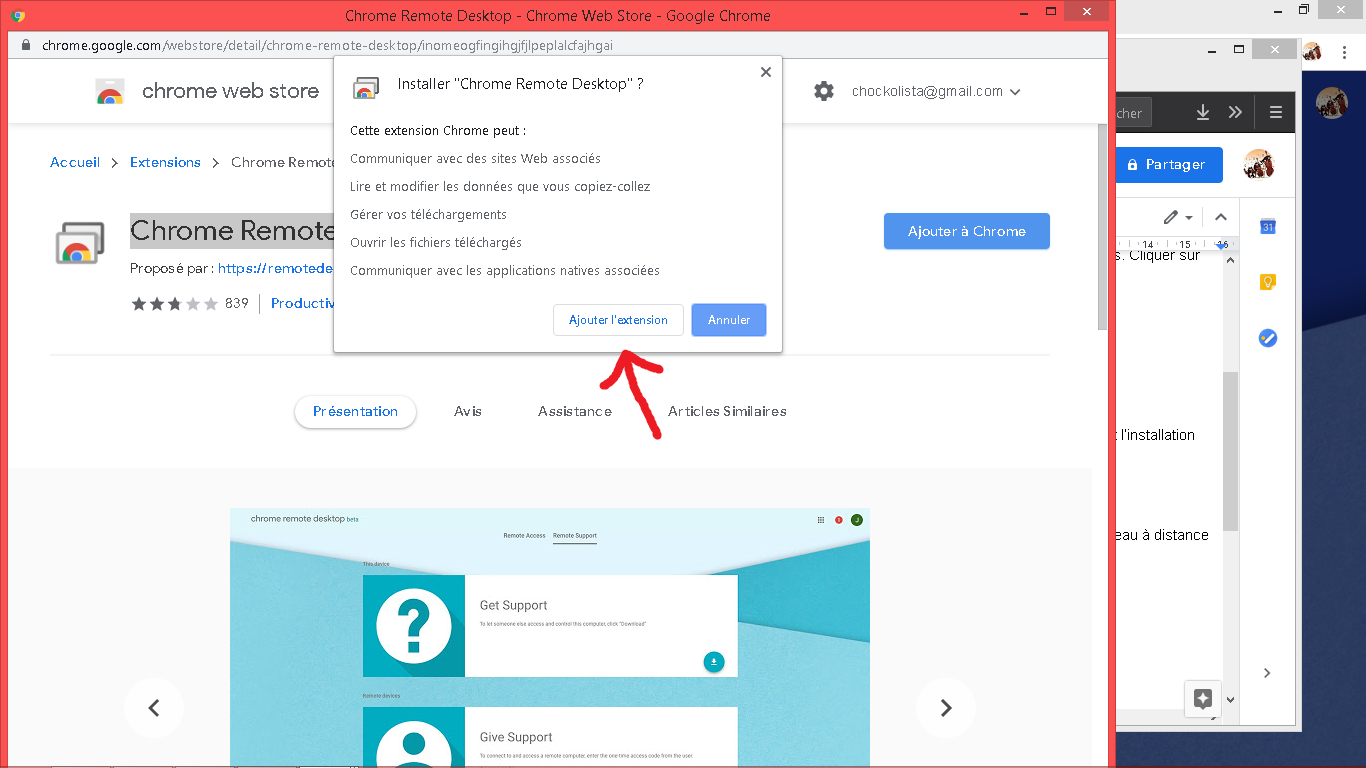Expand the chockolista@gmail.com account dropdown
The height and width of the screenshot is (768, 1366).
pos(936,91)
